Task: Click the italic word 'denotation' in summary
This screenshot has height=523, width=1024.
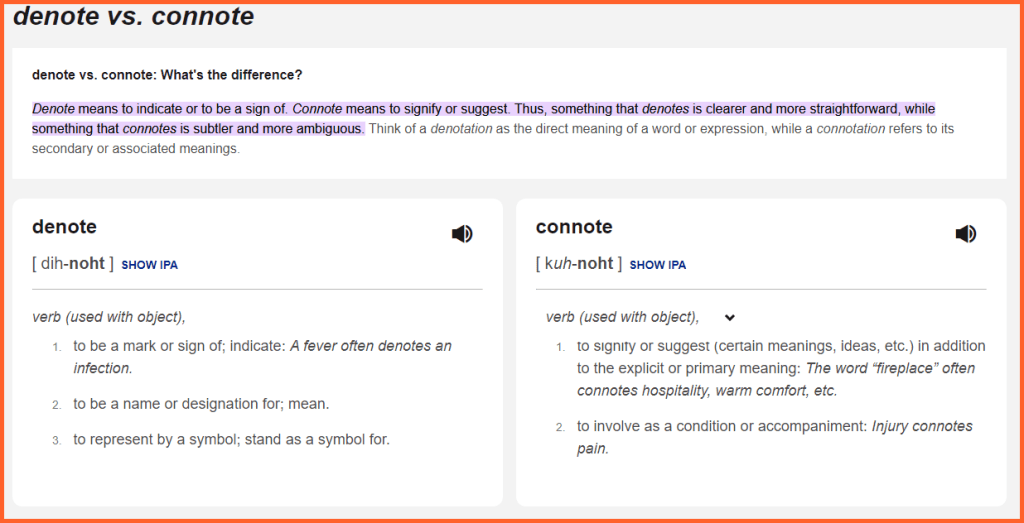Action: [x=461, y=129]
